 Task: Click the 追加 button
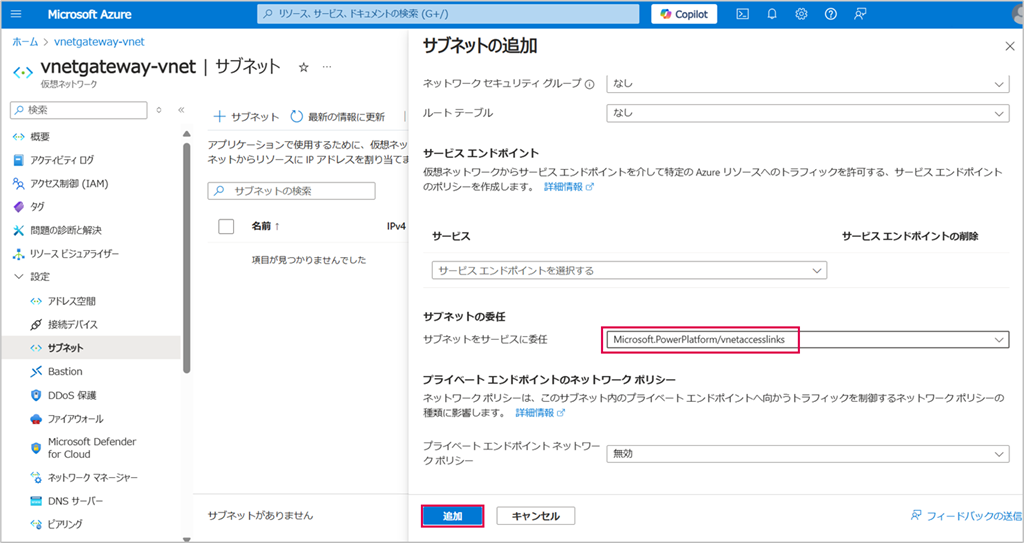453,516
